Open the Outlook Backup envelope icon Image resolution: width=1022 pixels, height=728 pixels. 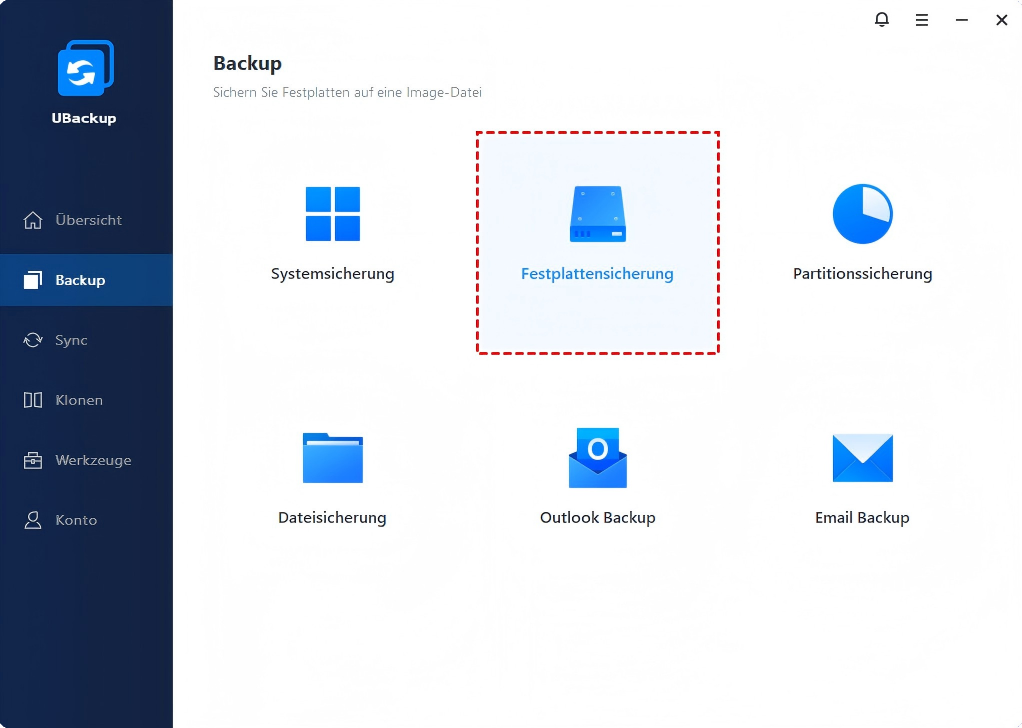597,458
